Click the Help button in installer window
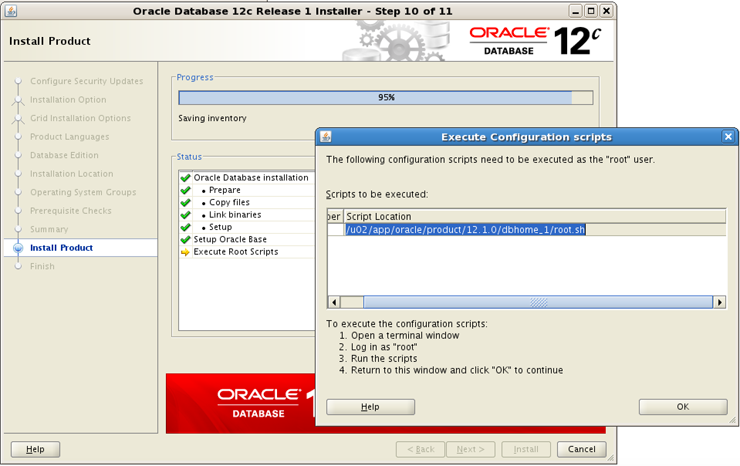The width and height of the screenshot is (740, 466). [x=35, y=449]
